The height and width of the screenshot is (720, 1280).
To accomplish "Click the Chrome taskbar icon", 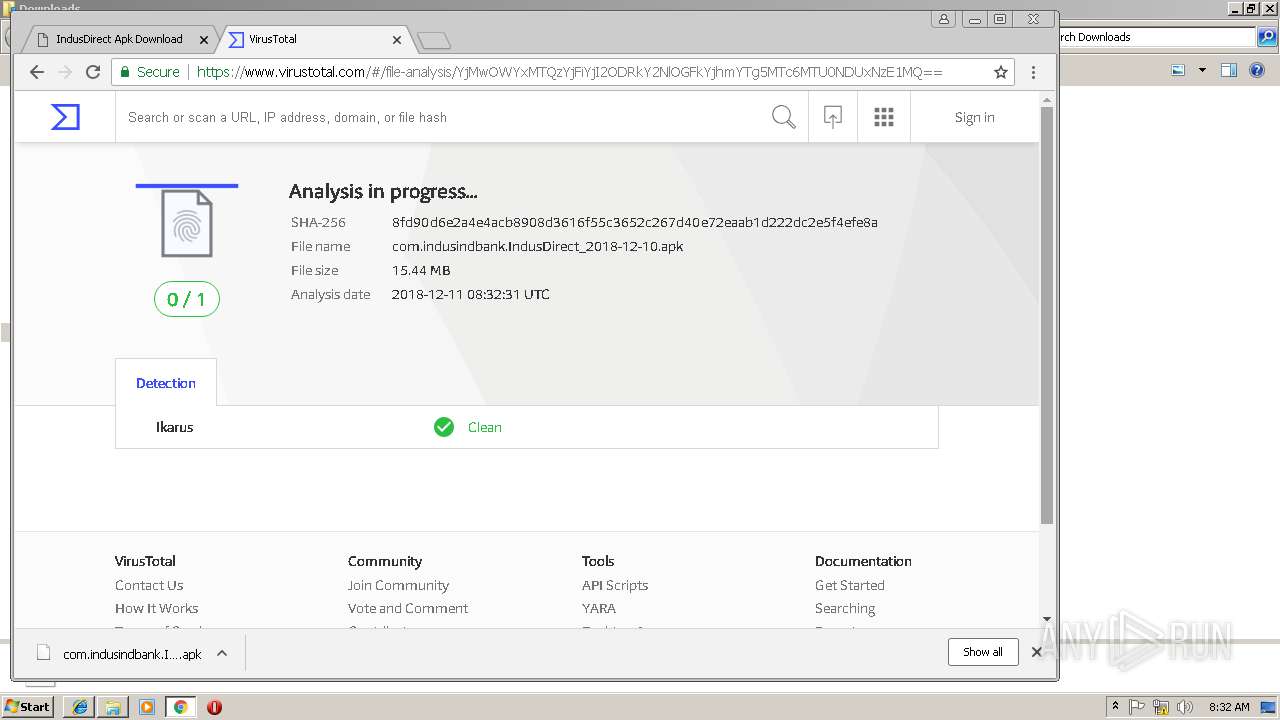I will pos(180,706).
